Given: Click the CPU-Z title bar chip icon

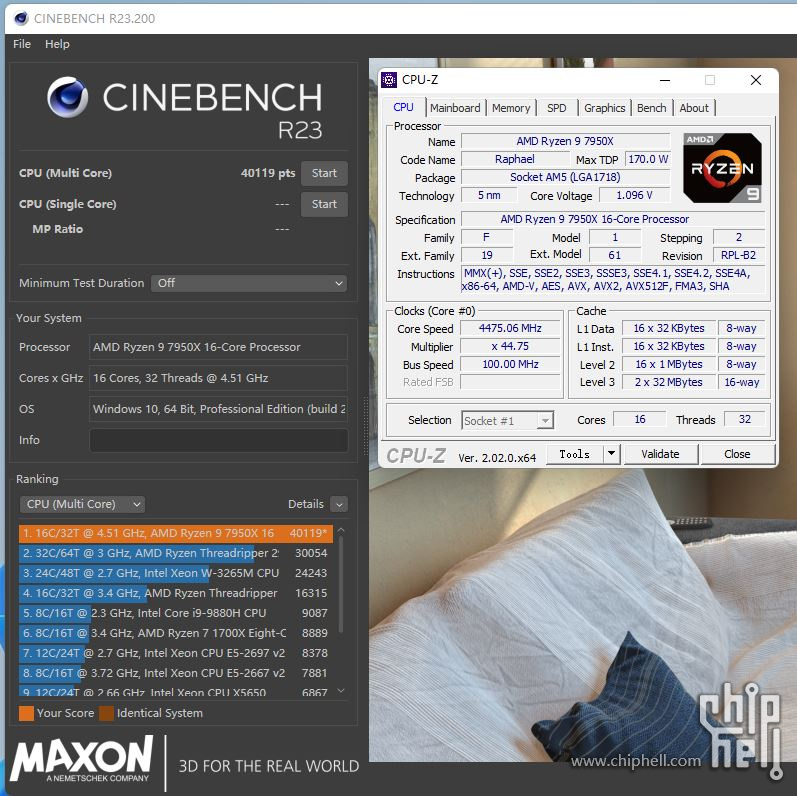Looking at the screenshot, I should [389, 80].
